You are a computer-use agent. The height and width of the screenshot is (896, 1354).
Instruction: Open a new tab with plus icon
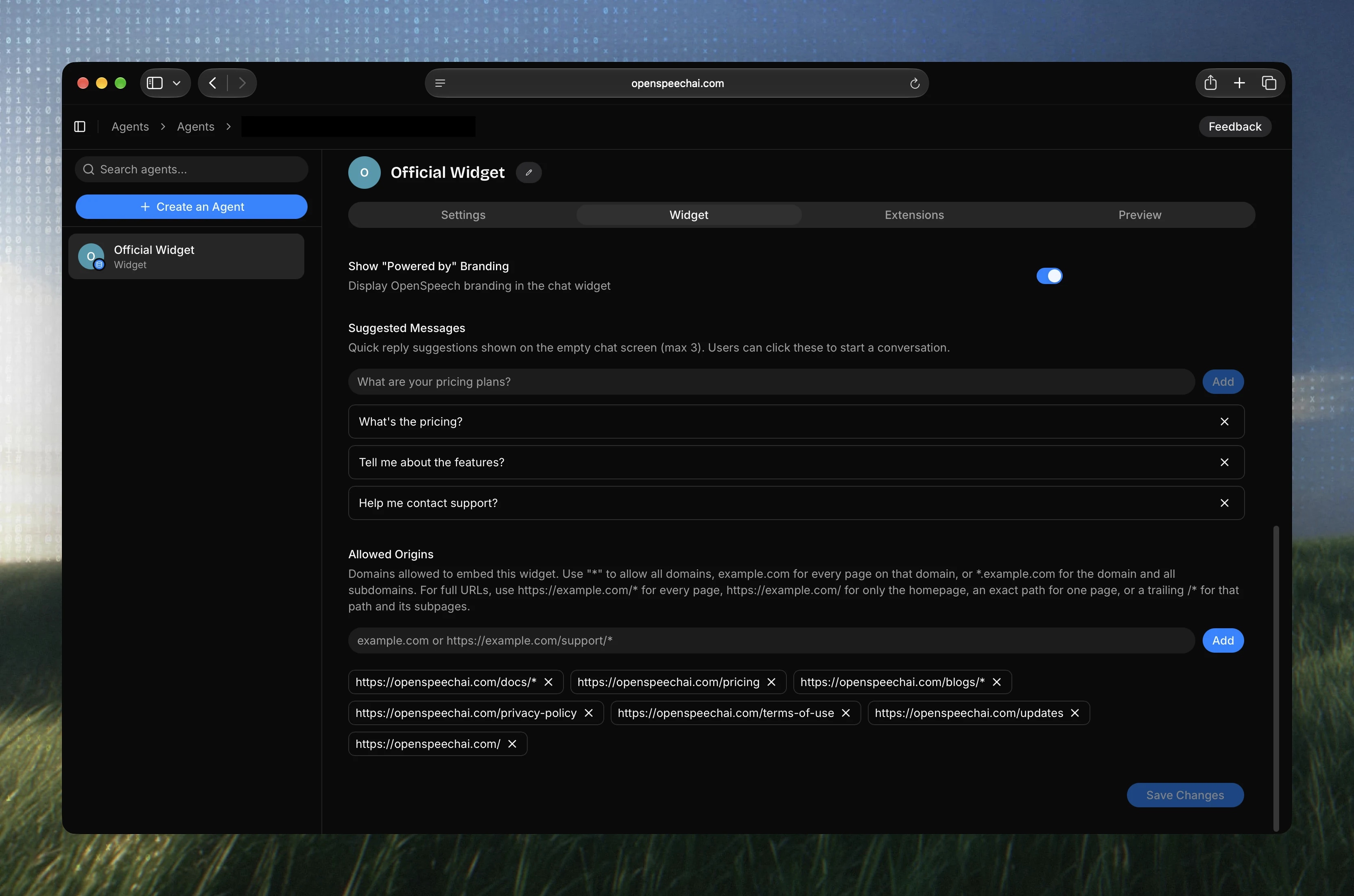click(x=1239, y=83)
